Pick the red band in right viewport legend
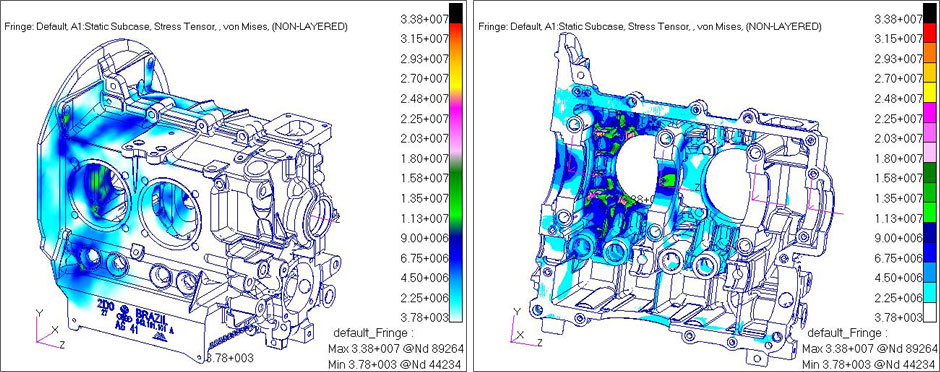 tap(931, 32)
